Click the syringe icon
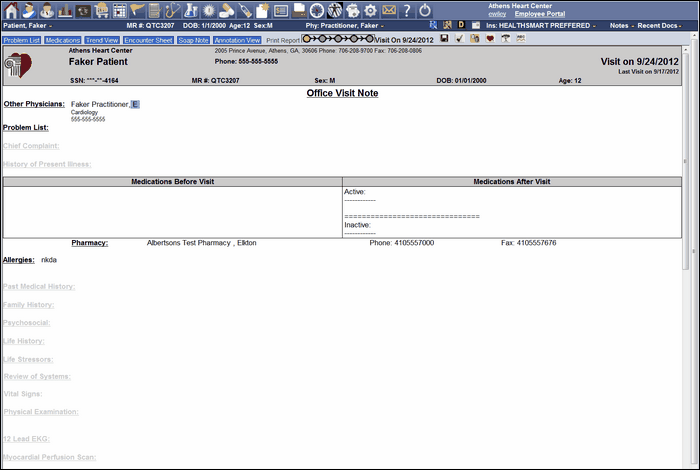This screenshot has width=700, height=470. pos(245,10)
